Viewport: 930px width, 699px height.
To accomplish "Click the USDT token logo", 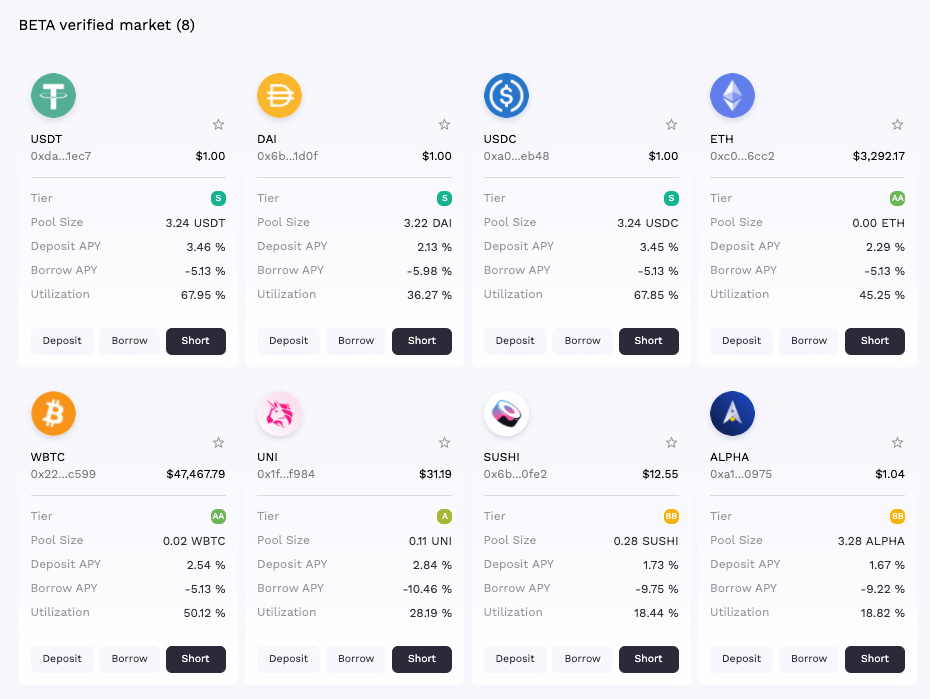I will (x=53, y=95).
